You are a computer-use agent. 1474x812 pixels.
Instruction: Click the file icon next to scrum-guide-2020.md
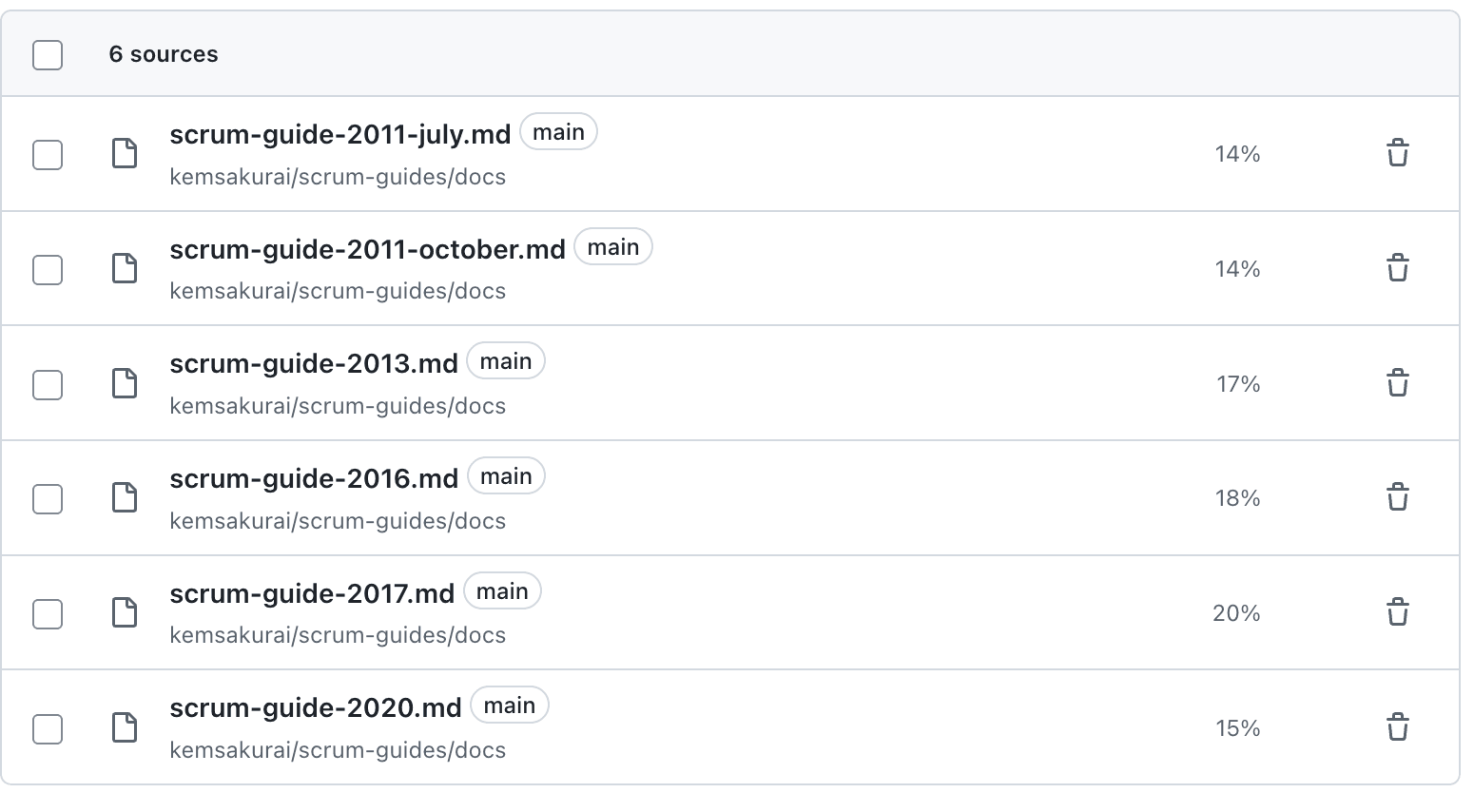(125, 727)
